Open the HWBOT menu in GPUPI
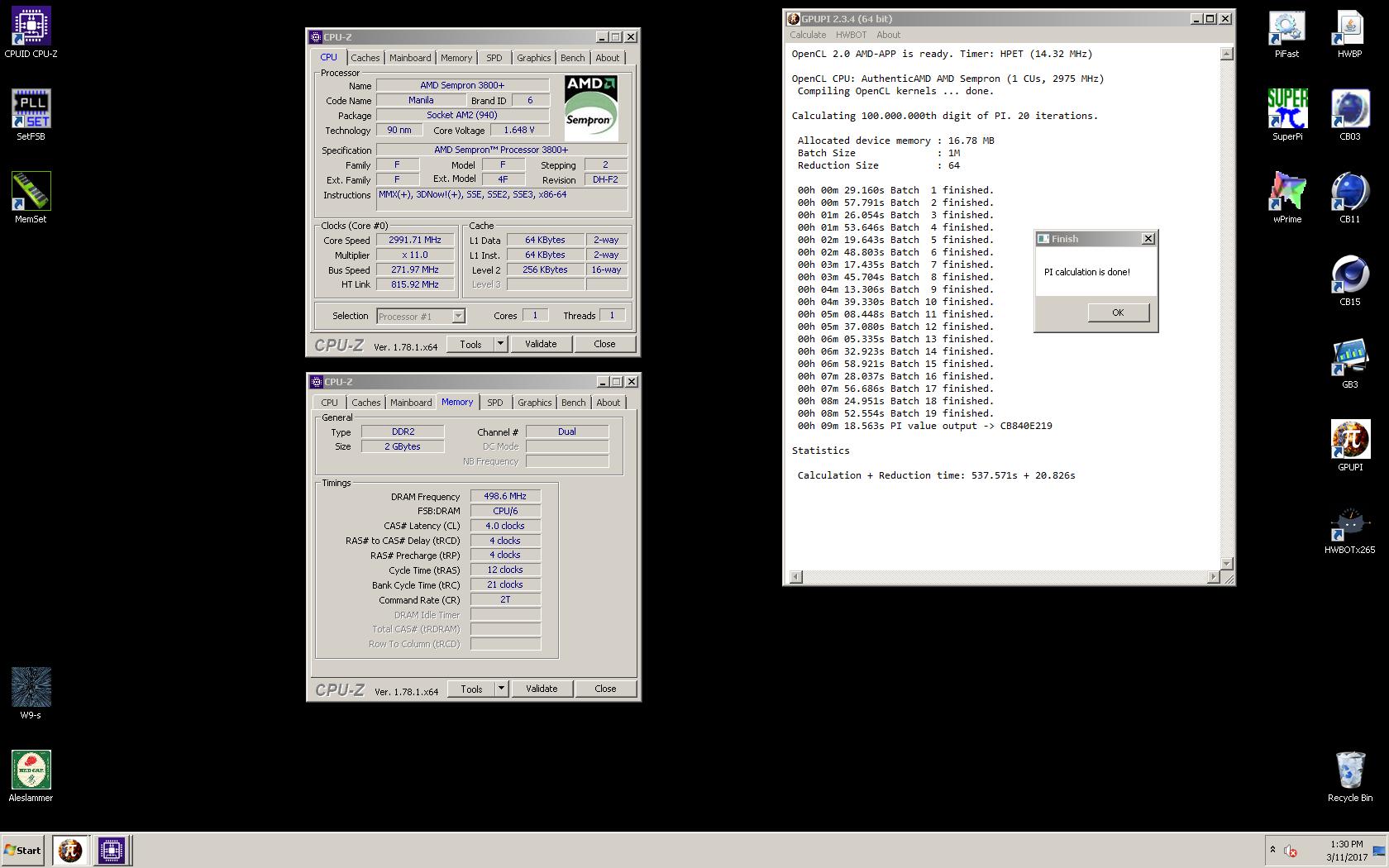 pos(851,35)
